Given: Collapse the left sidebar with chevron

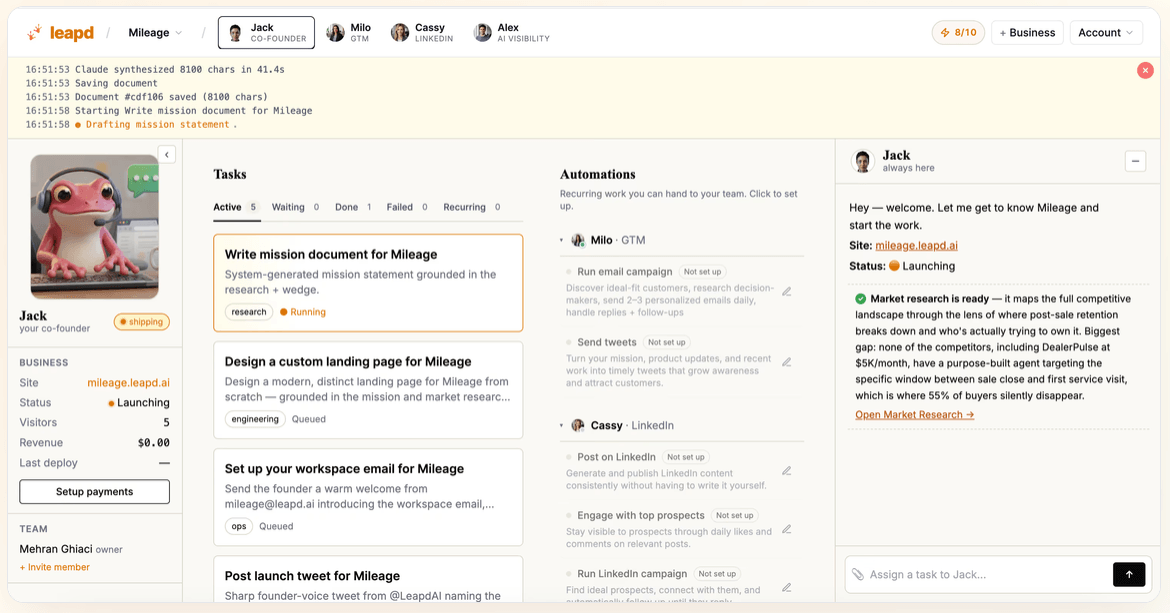Looking at the screenshot, I should [x=167, y=154].
